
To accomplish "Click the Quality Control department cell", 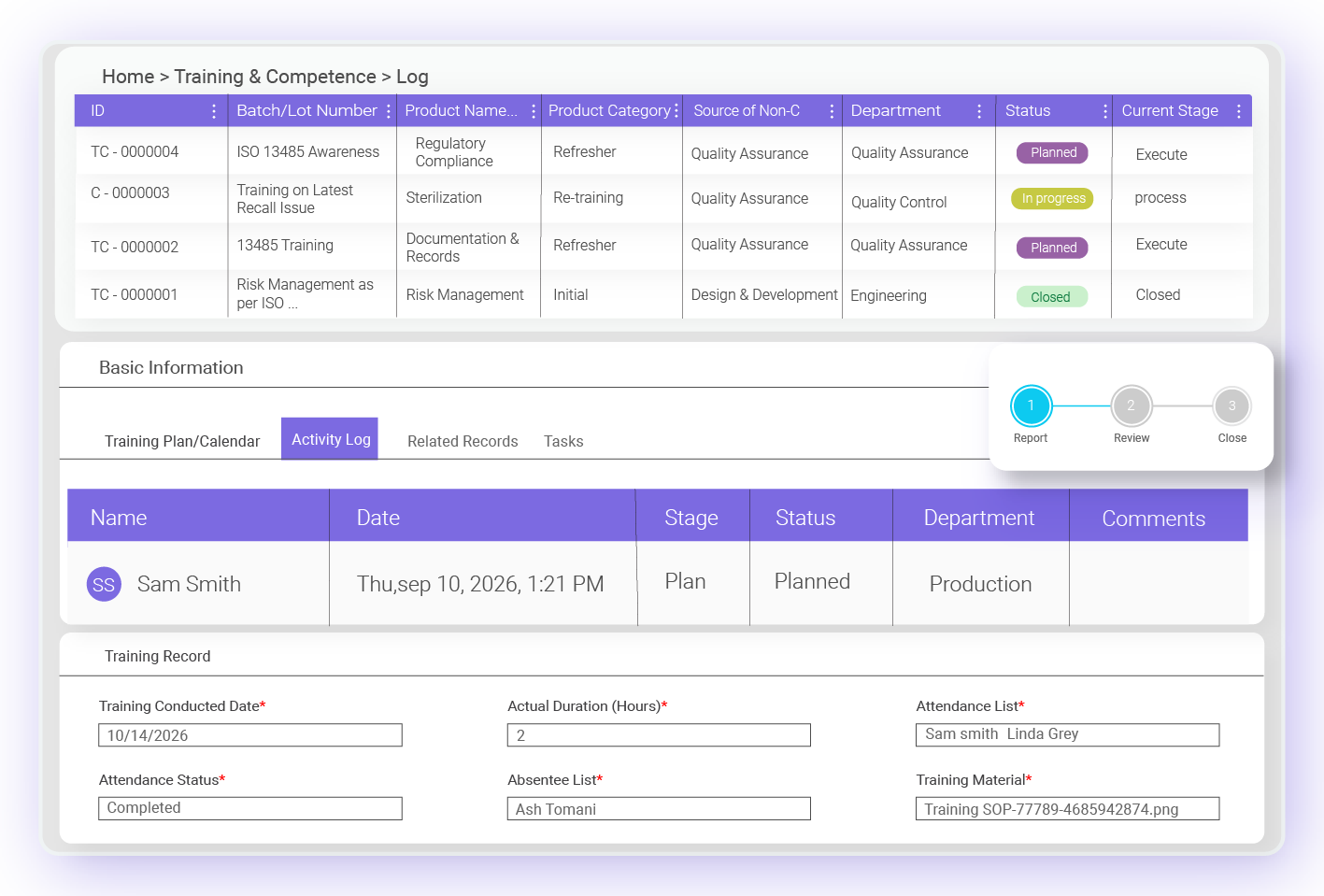I will [x=899, y=202].
